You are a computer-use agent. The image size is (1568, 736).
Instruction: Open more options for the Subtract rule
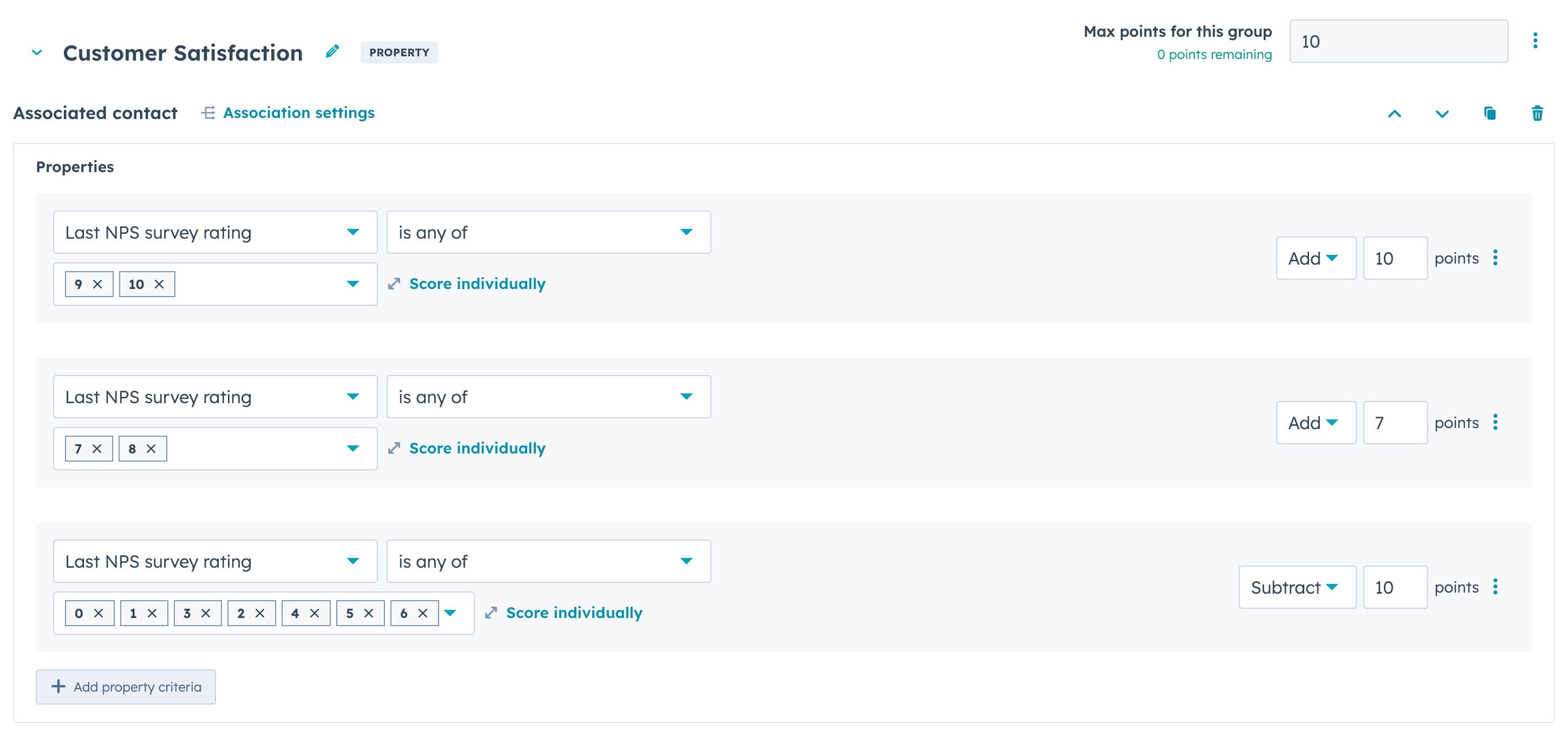tap(1495, 587)
